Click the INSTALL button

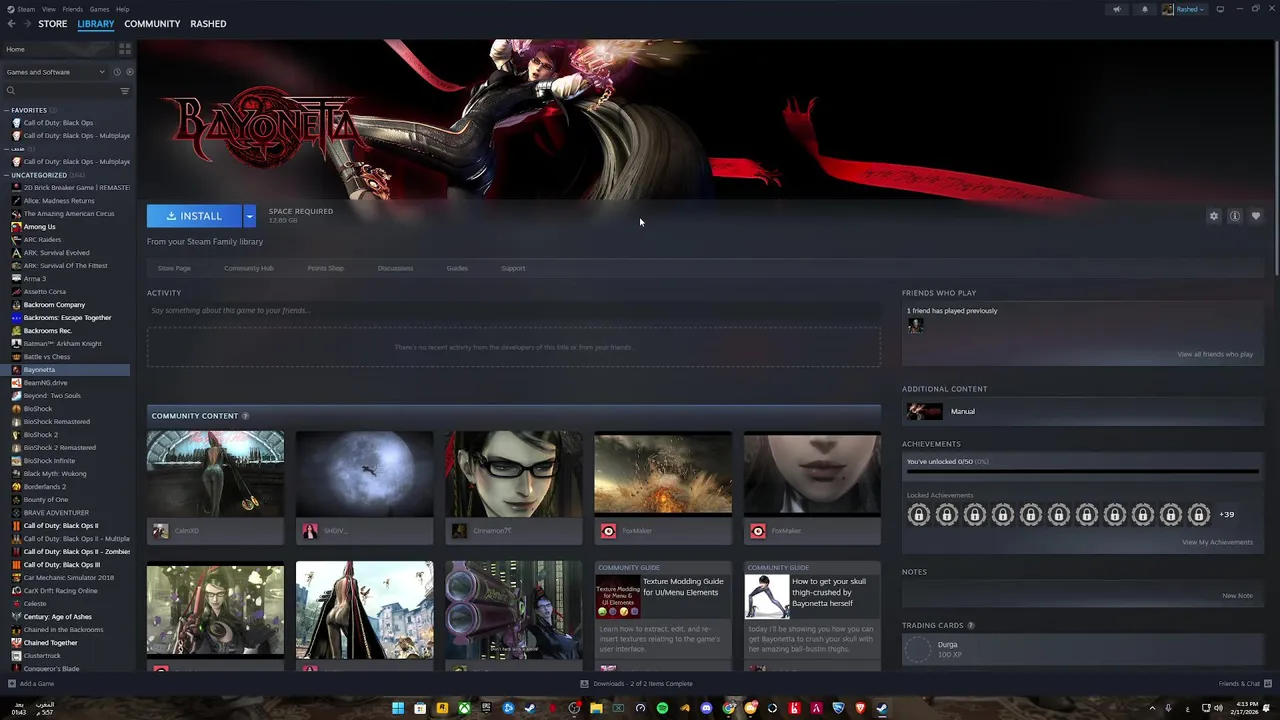[x=194, y=216]
